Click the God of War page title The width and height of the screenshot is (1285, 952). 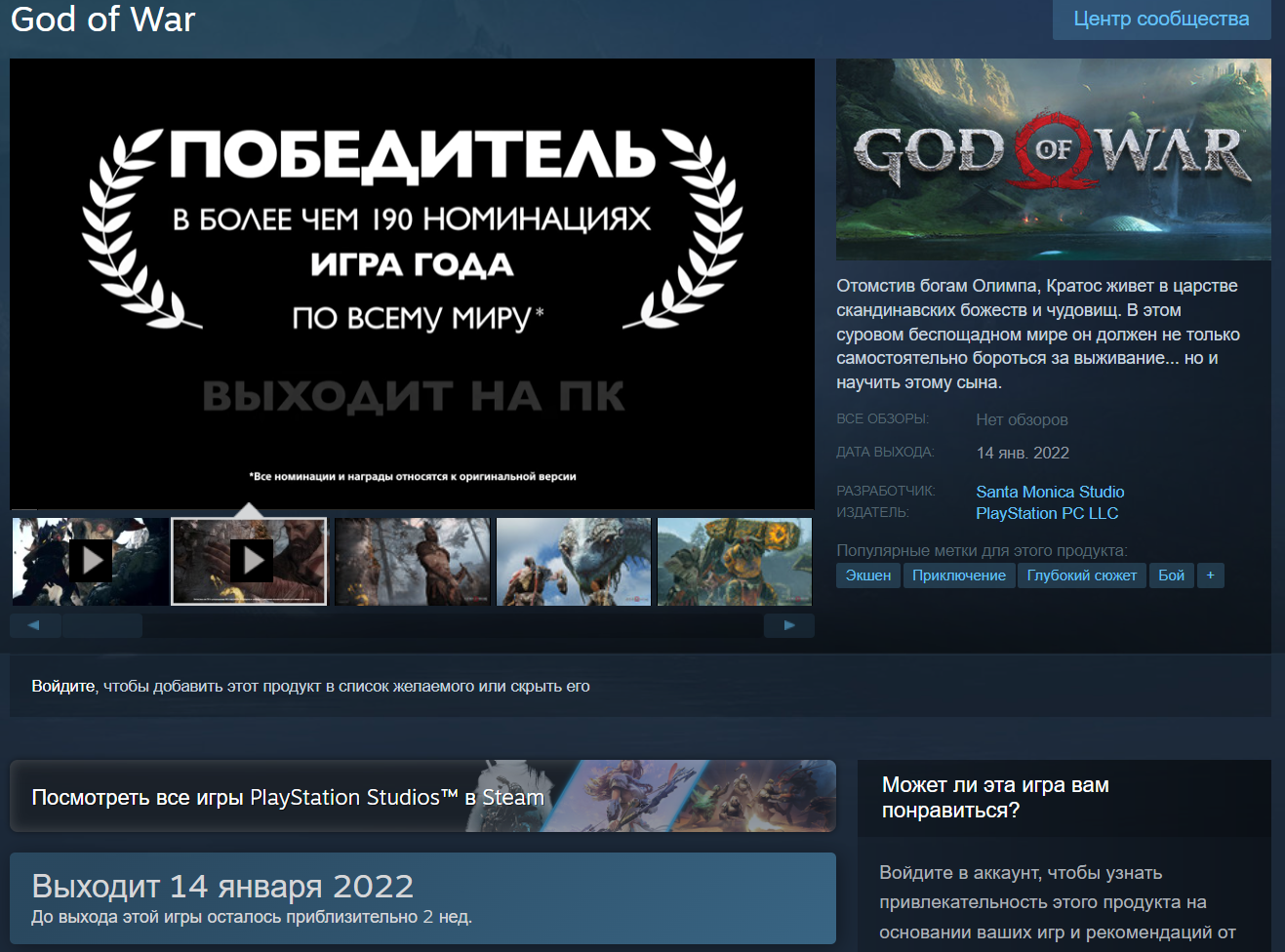coord(102,19)
